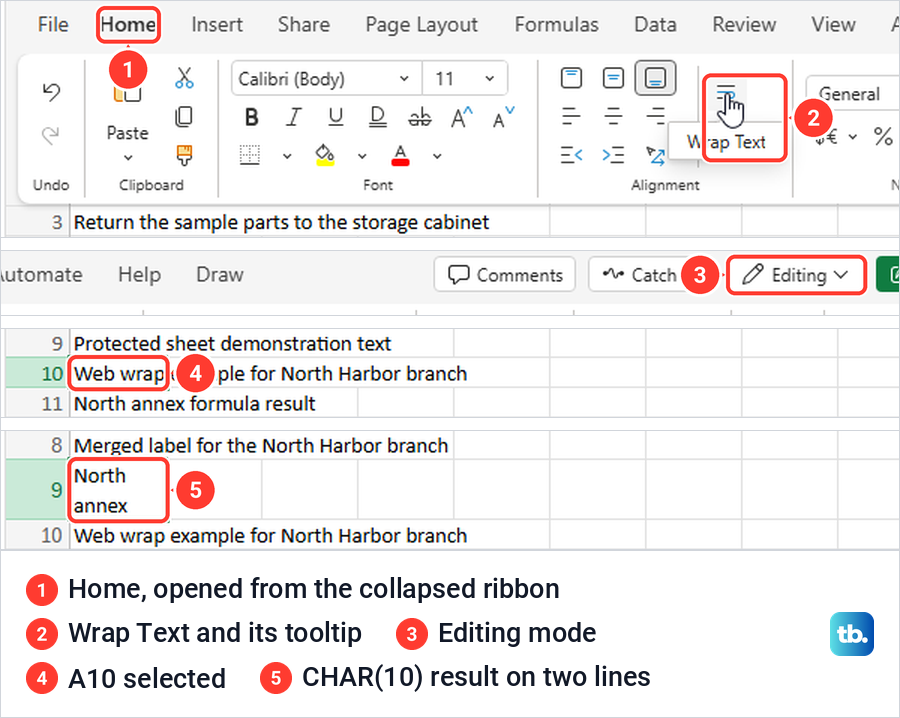This screenshot has width=900, height=718.
Task: Open the Automate tab
Action: click(41, 274)
